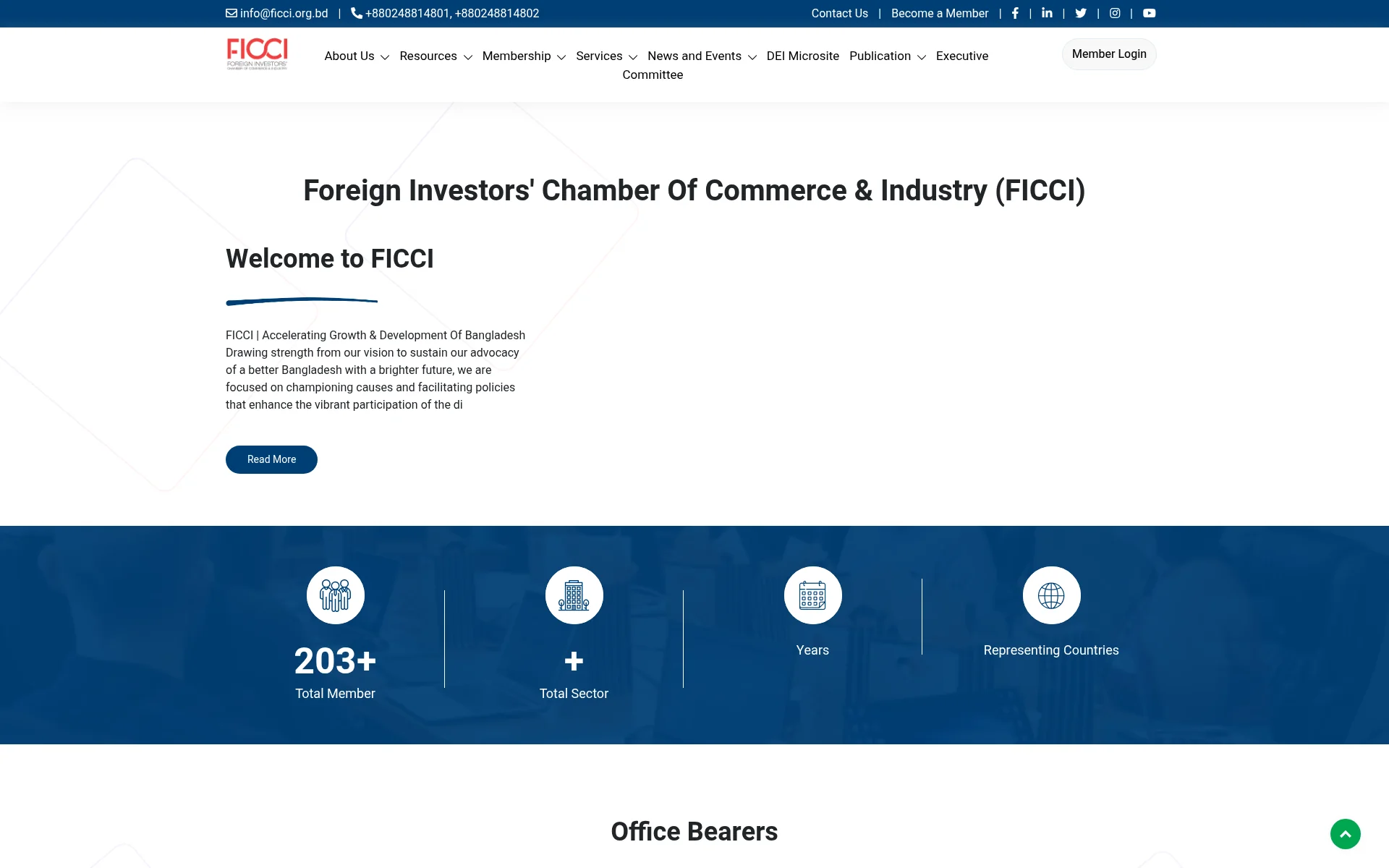Click the Years calendar icon
The height and width of the screenshot is (868, 1389).
click(x=813, y=595)
